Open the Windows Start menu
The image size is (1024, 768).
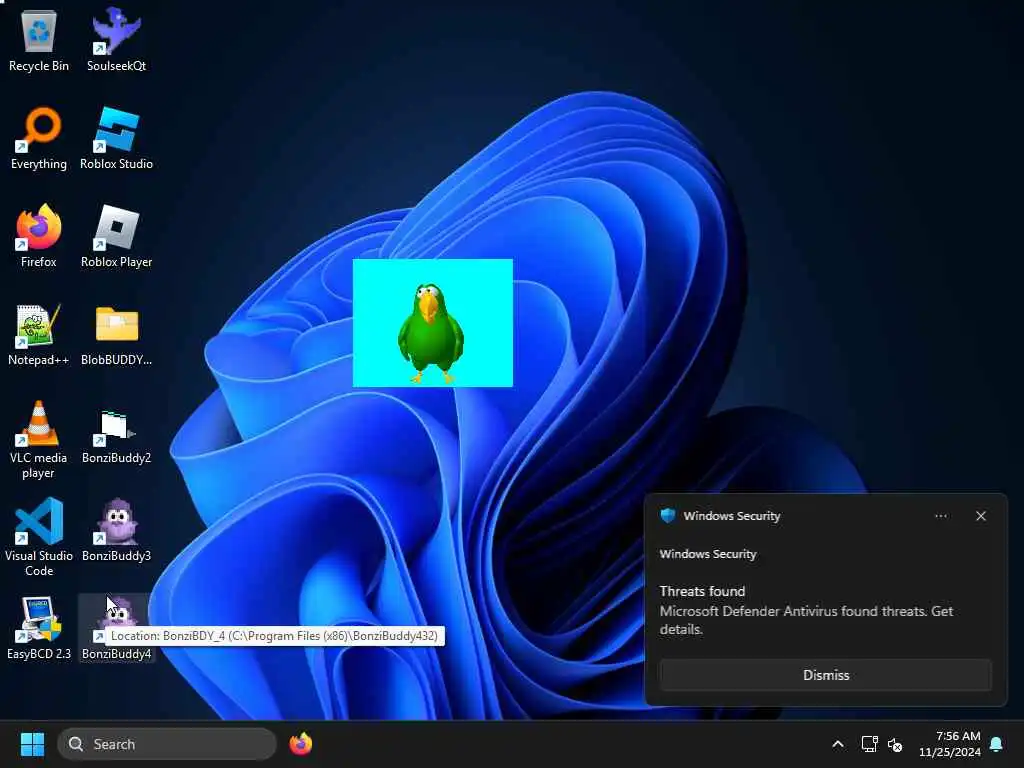point(32,744)
